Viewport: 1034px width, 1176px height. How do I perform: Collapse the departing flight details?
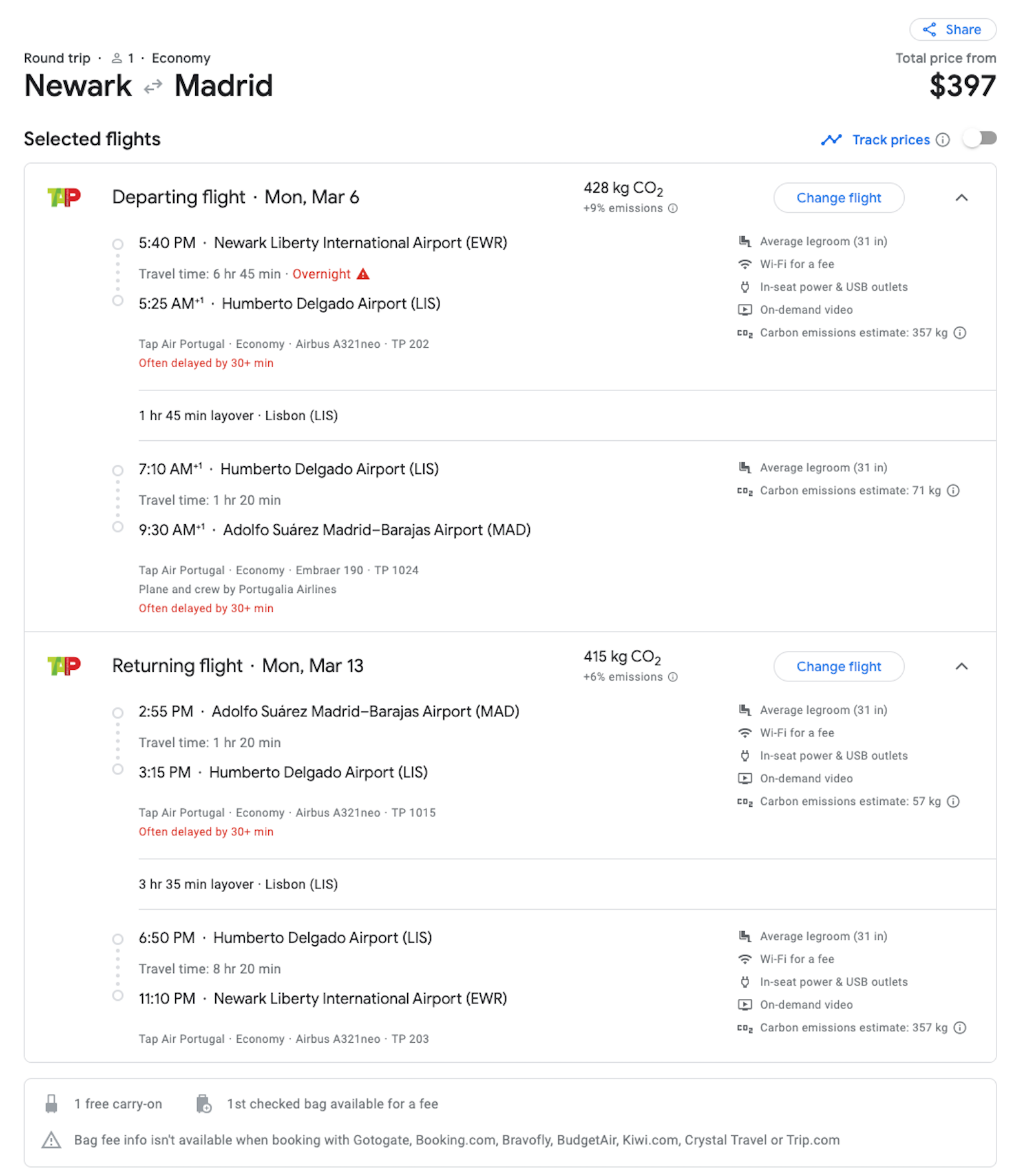tap(962, 198)
